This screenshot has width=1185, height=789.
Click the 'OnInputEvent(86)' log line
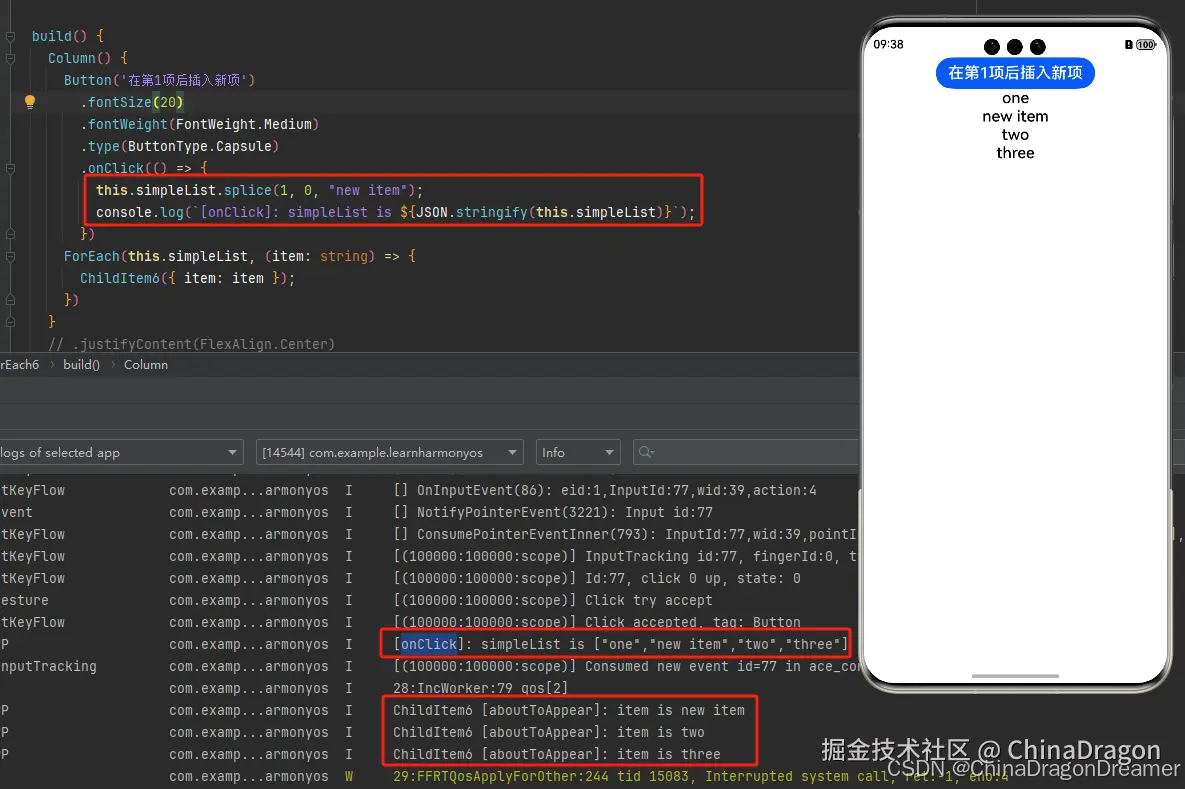605,490
